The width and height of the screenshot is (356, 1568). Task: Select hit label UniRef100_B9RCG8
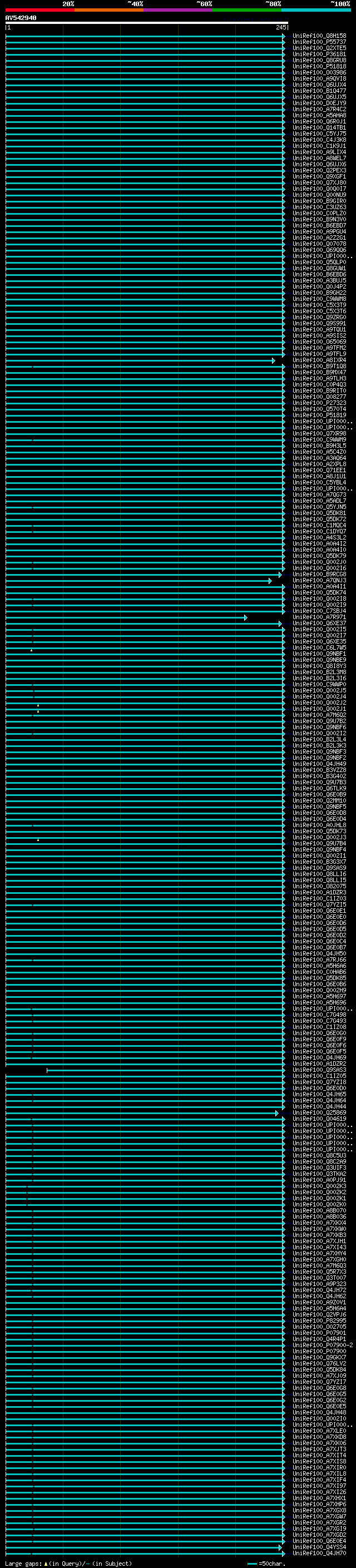click(x=319, y=575)
